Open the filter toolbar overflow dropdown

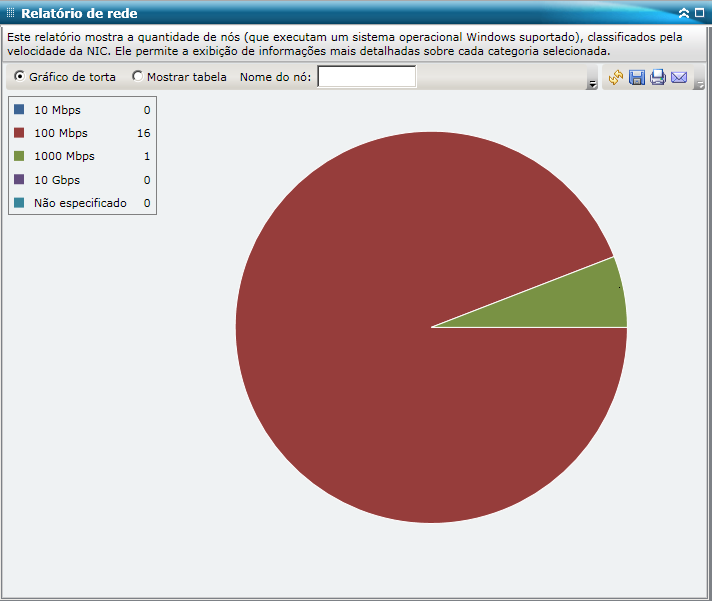592,84
